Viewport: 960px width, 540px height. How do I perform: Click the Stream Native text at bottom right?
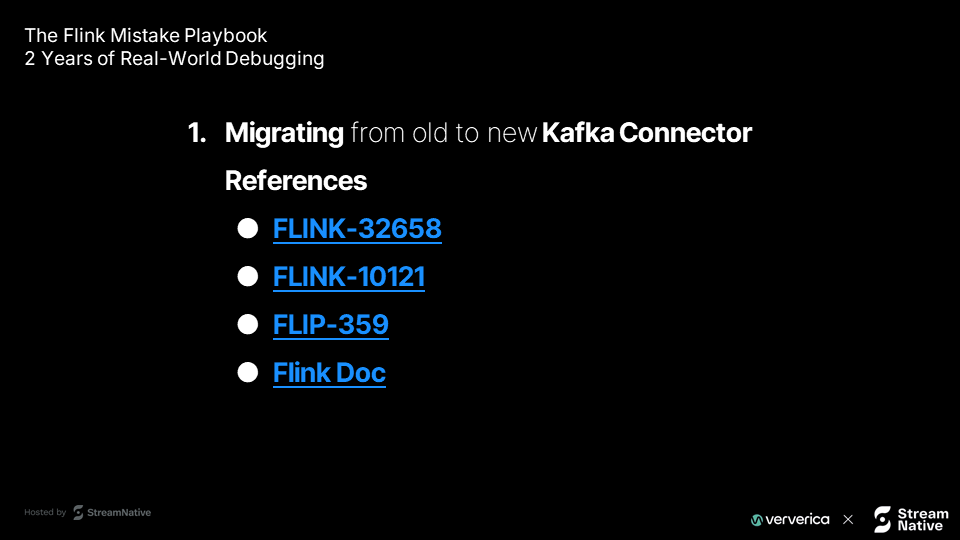[923, 520]
